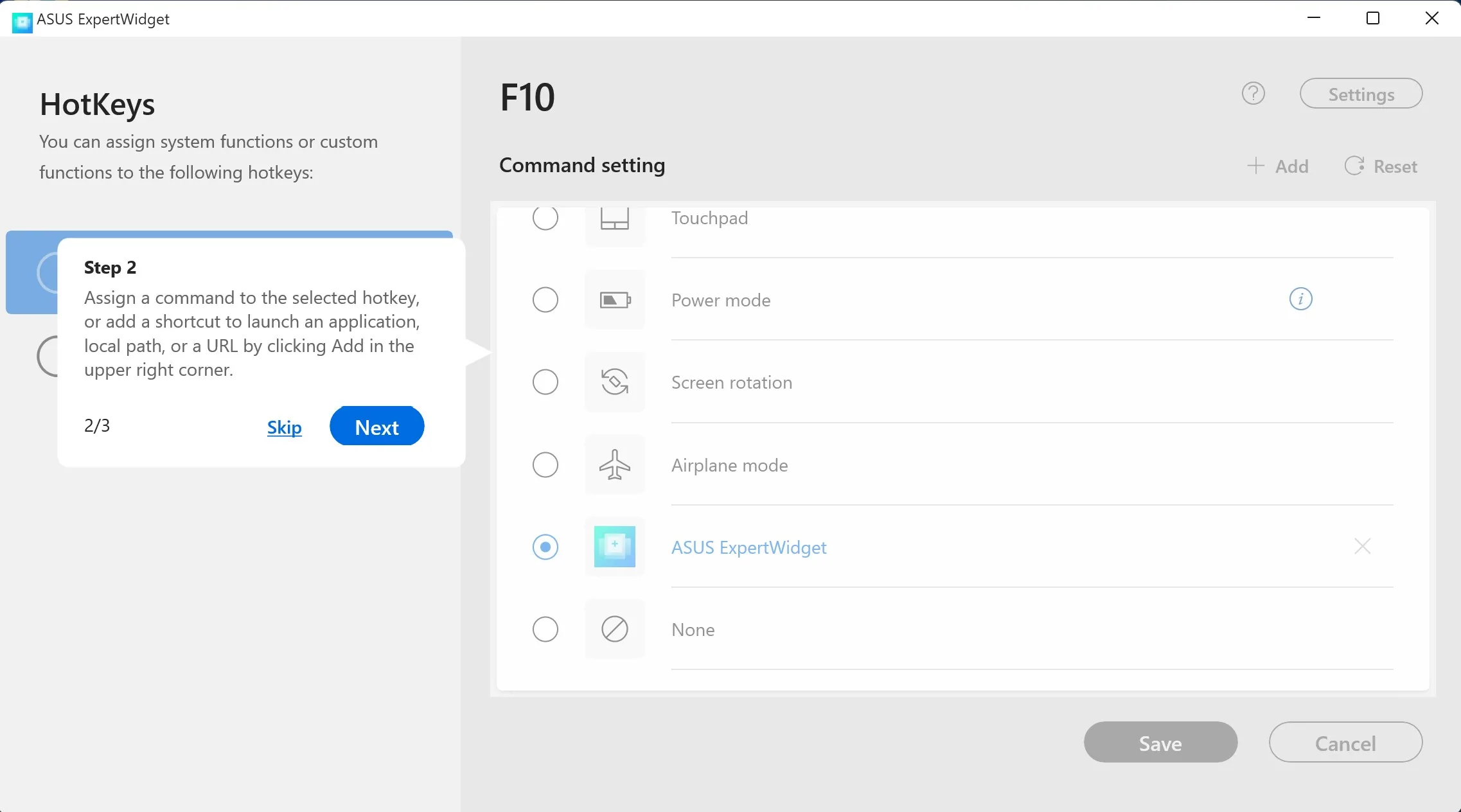The height and width of the screenshot is (812, 1461).
Task: Click the ASUS ExpertWidget app icon in list
Action: [615, 547]
